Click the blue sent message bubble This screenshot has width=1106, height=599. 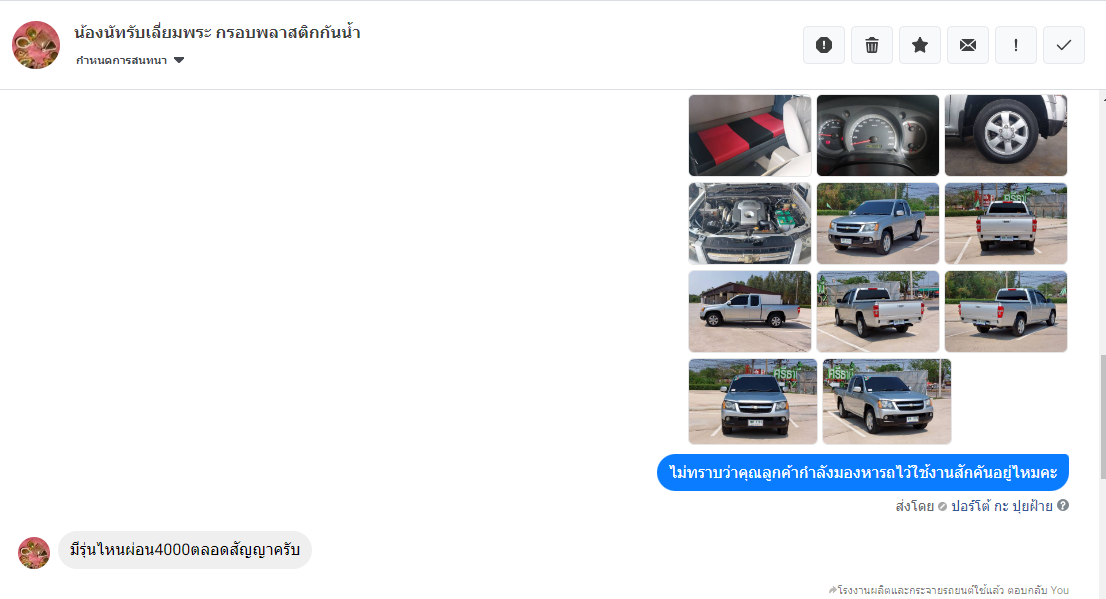point(863,473)
